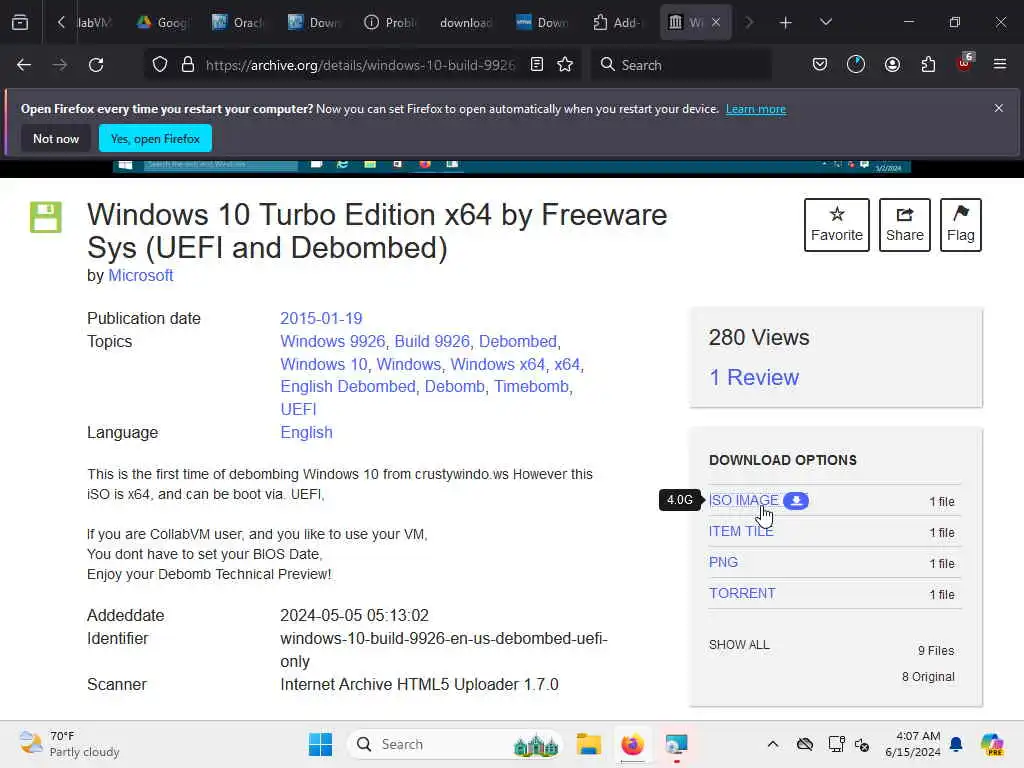Viewport: 1024px width, 768px height.
Task: Download the ITEM TILE file
Action: pyautogui.click(x=741, y=532)
